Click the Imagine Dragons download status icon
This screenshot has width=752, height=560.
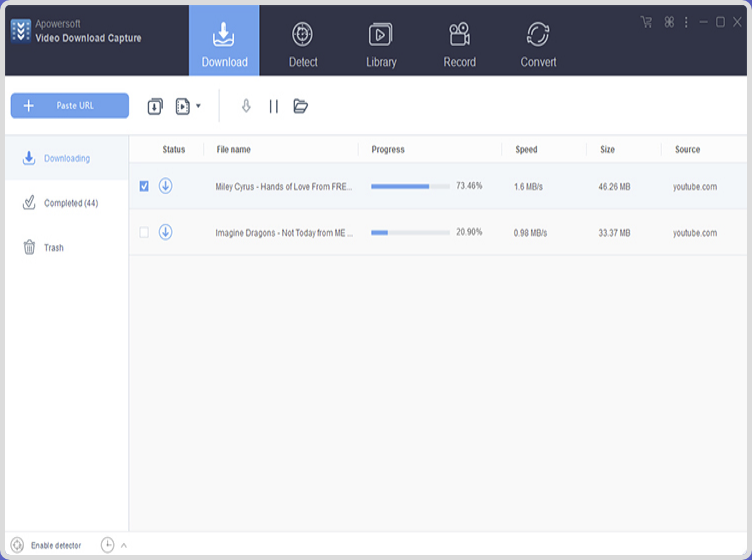pyautogui.click(x=165, y=232)
